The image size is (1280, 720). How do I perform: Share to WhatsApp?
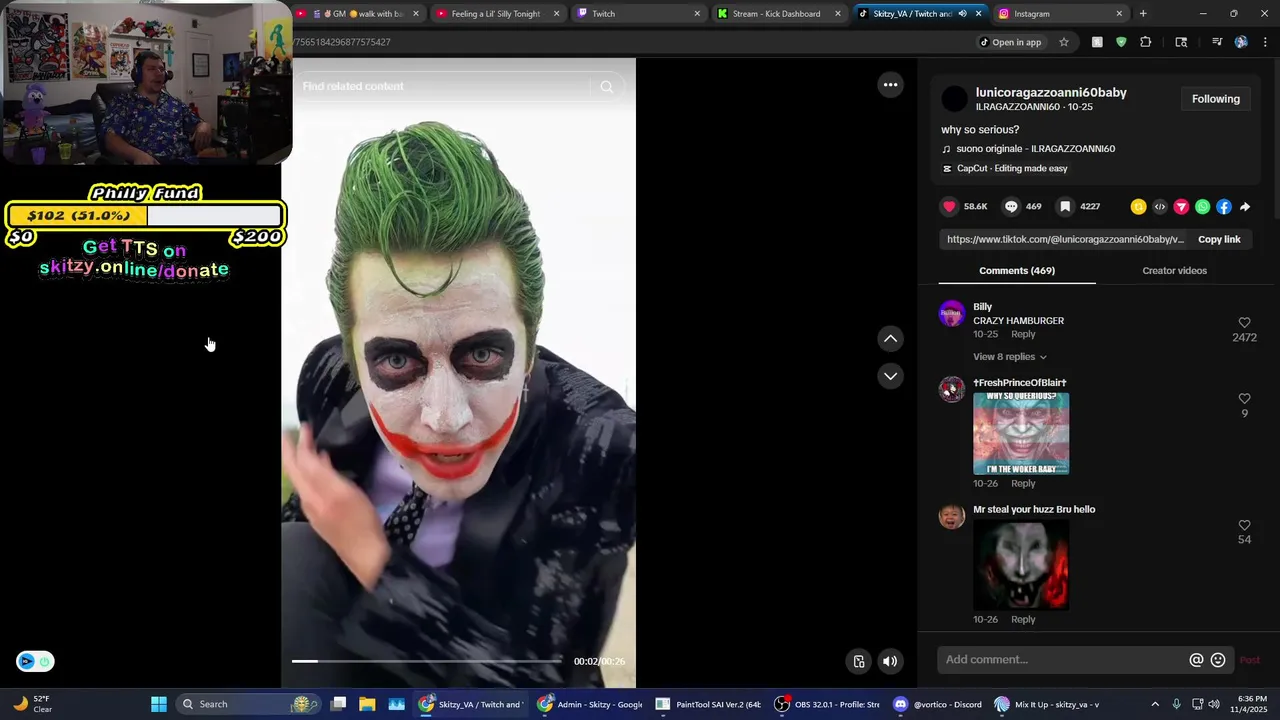pos(1202,207)
